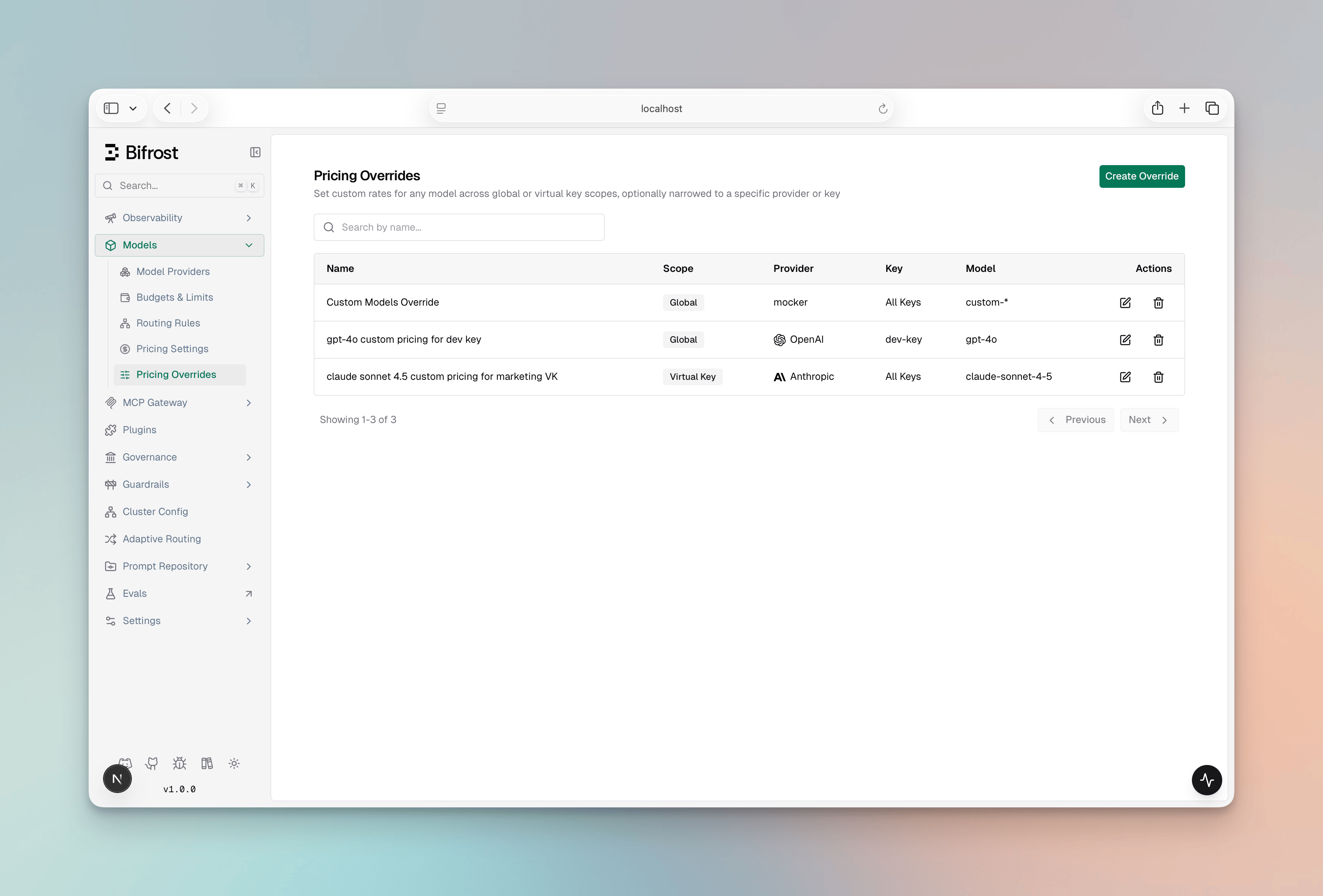Screen dimensions: 1323x896
Task: Show the browser tab overview
Action: click(1212, 108)
